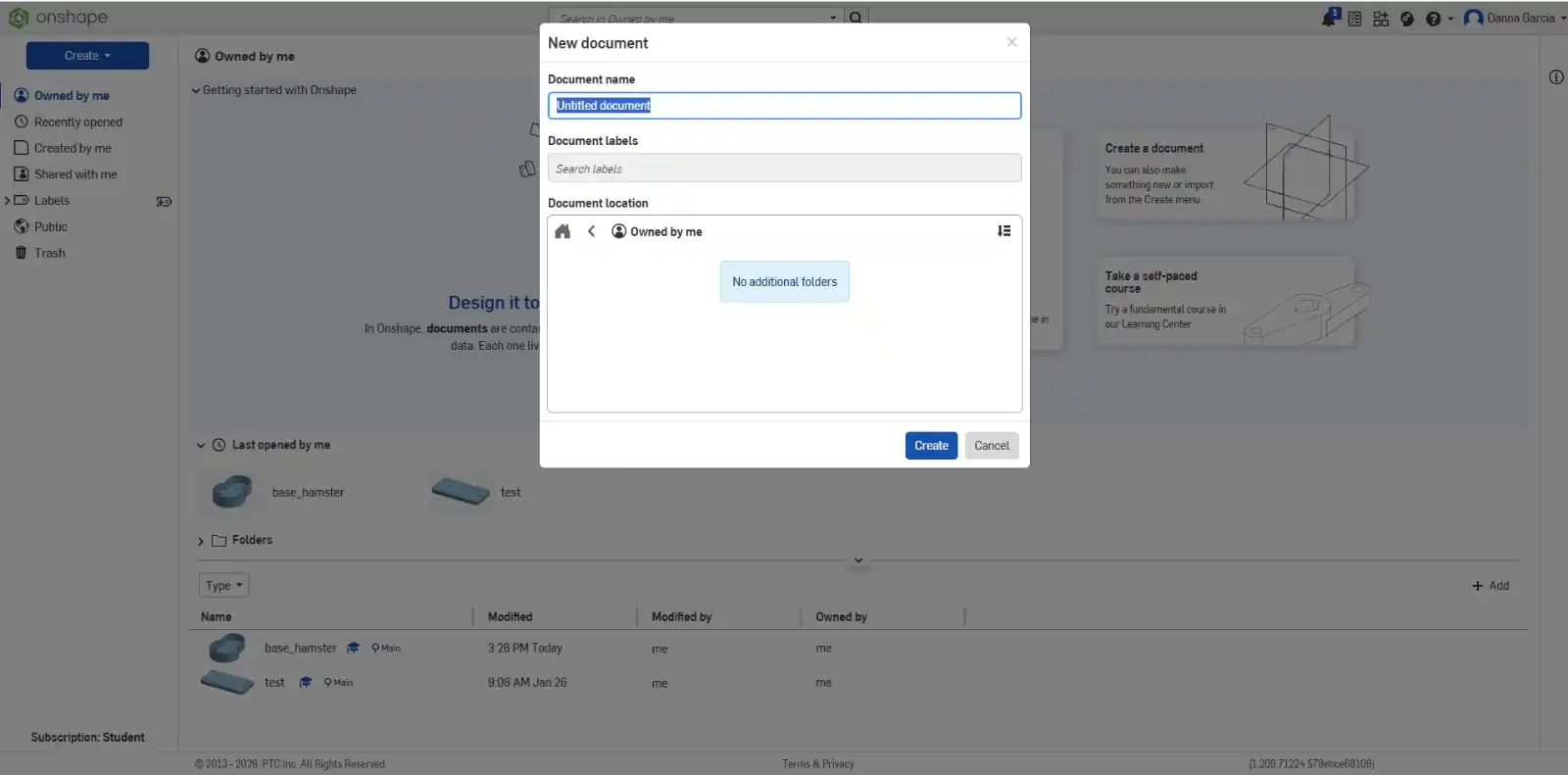Open the task list icon in header
This screenshot has width=1568, height=775.
coord(1354,19)
